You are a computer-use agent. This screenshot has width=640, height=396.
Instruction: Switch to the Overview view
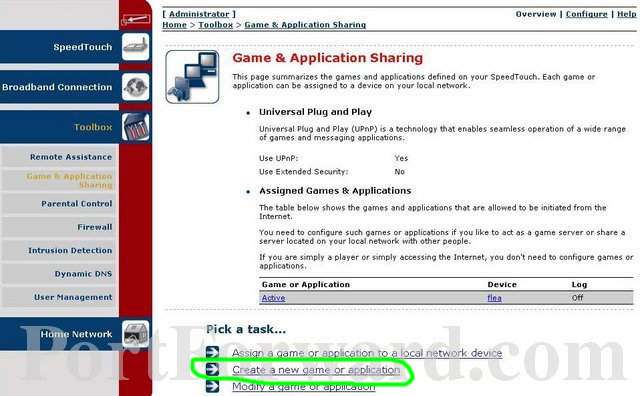click(536, 14)
